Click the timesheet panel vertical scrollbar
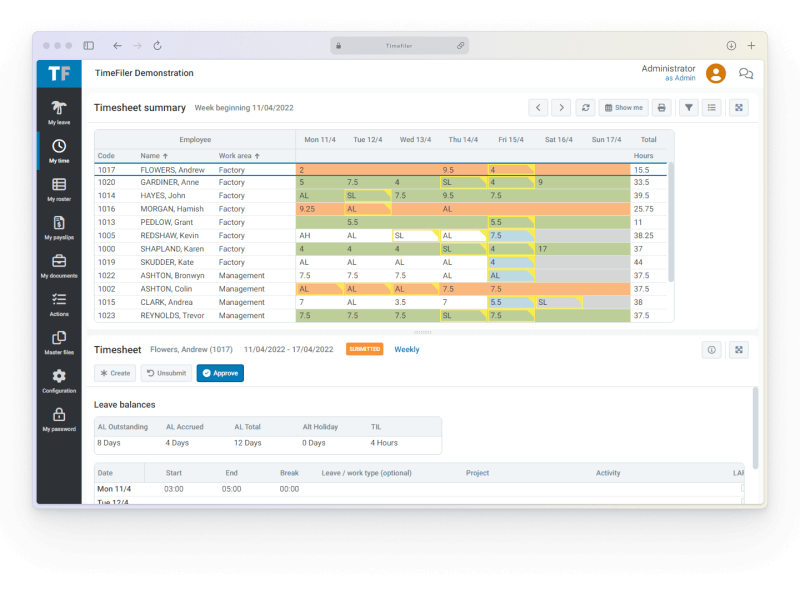 755,428
